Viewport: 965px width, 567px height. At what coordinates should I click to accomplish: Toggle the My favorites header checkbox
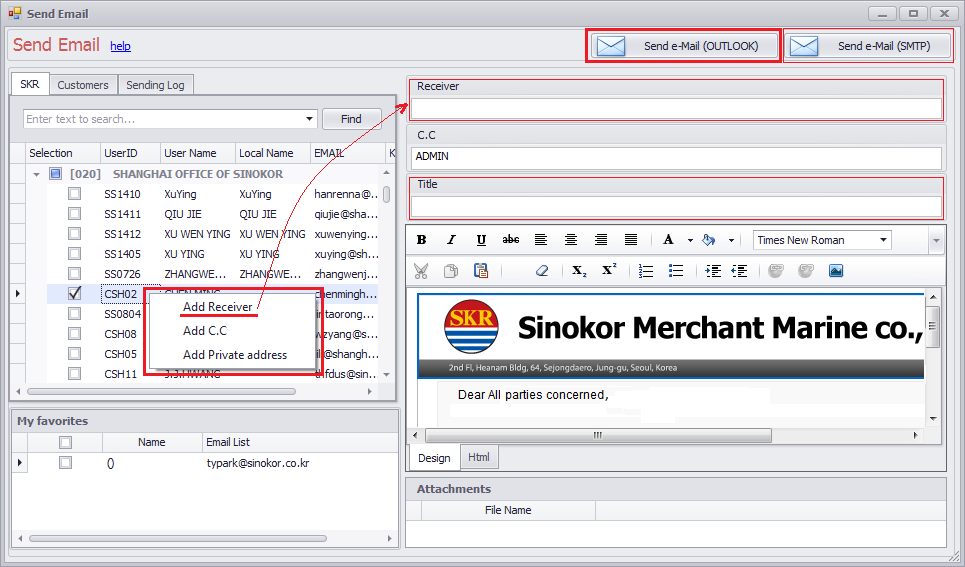click(x=65, y=442)
